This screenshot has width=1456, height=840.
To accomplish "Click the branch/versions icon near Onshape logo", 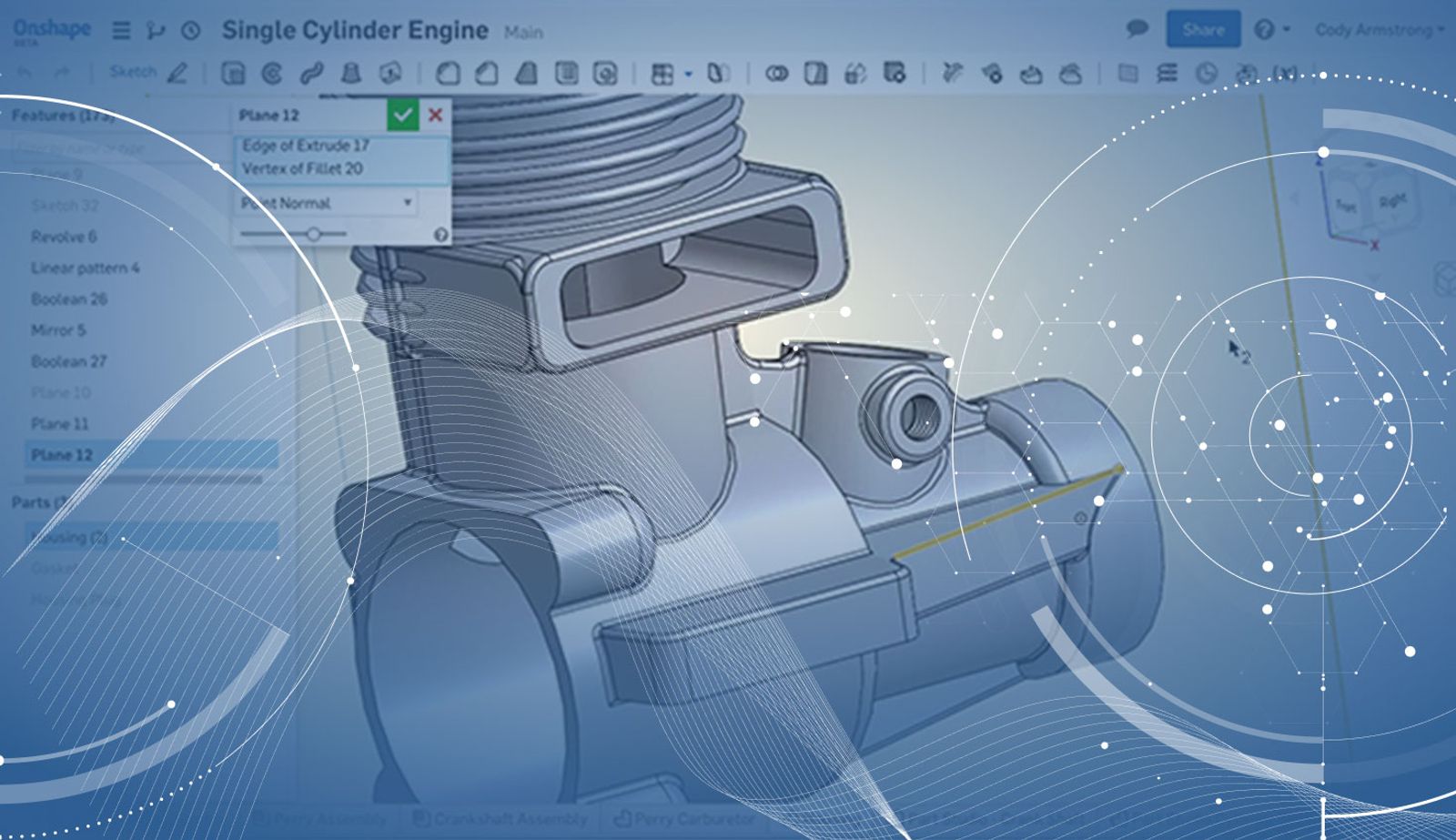I will click(x=155, y=29).
